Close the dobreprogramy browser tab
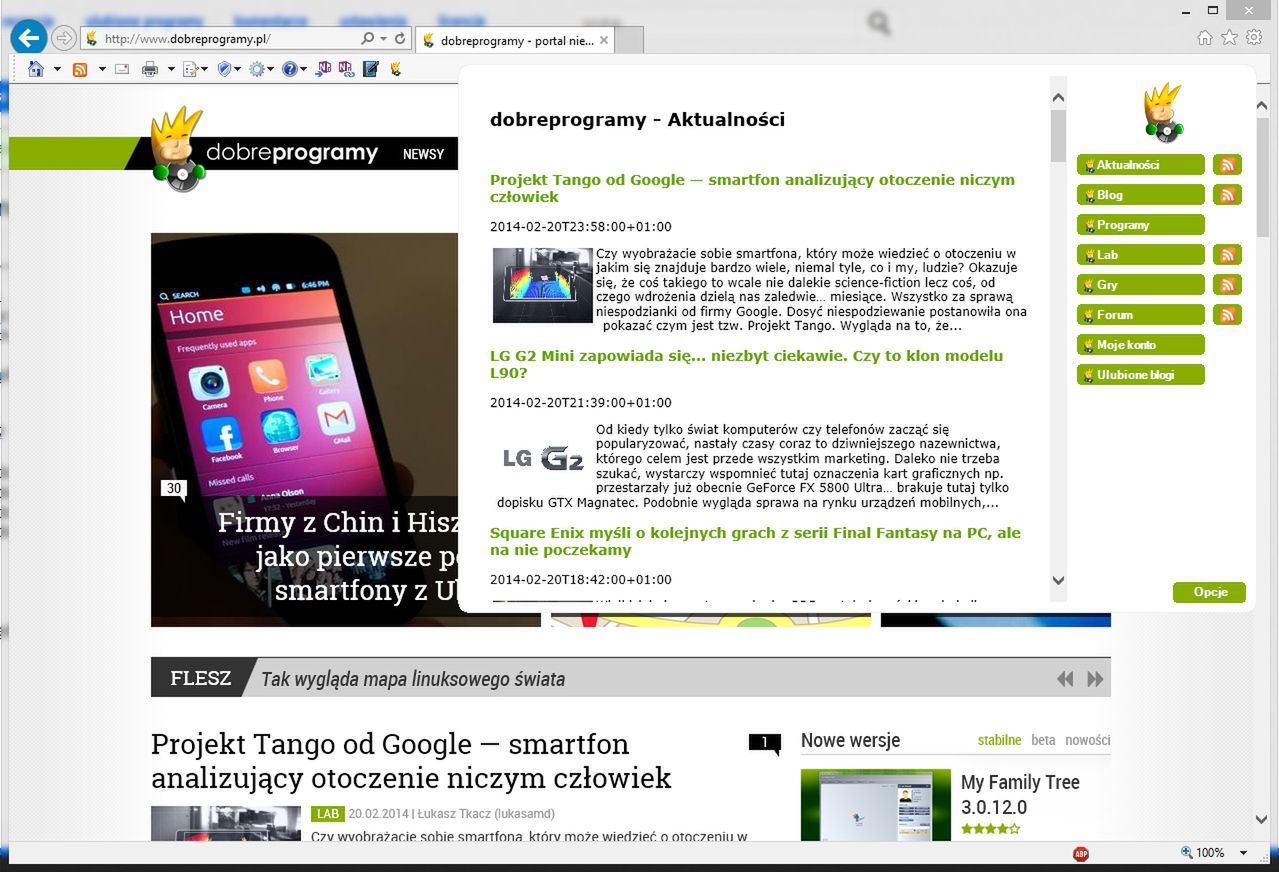Image resolution: width=1279 pixels, height=872 pixels. 604,40
